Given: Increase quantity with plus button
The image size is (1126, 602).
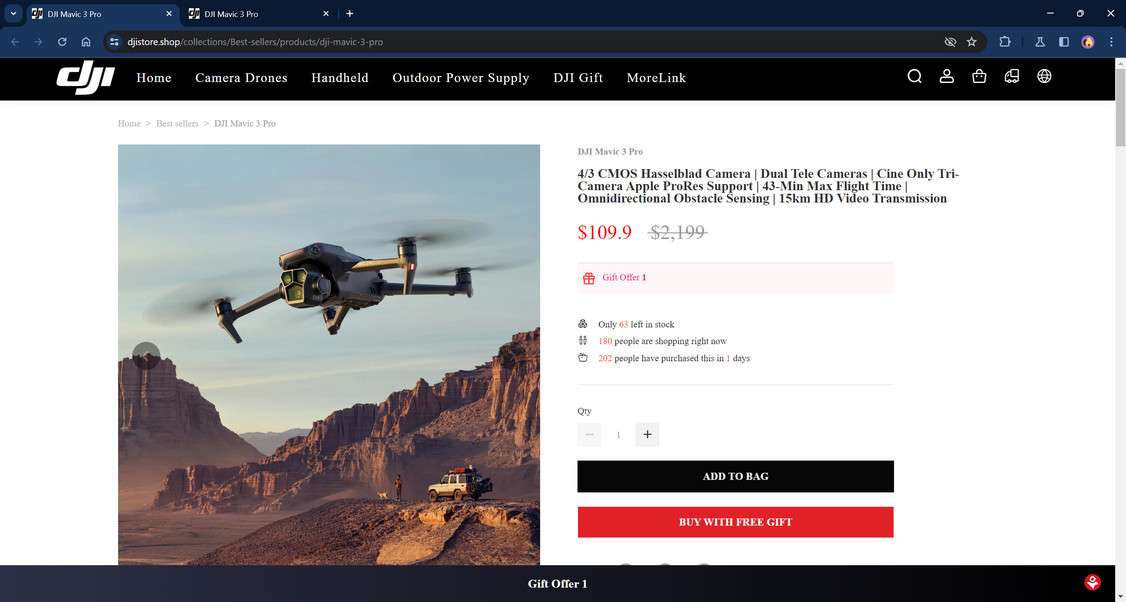Looking at the screenshot, I should (x=647, y=435).
